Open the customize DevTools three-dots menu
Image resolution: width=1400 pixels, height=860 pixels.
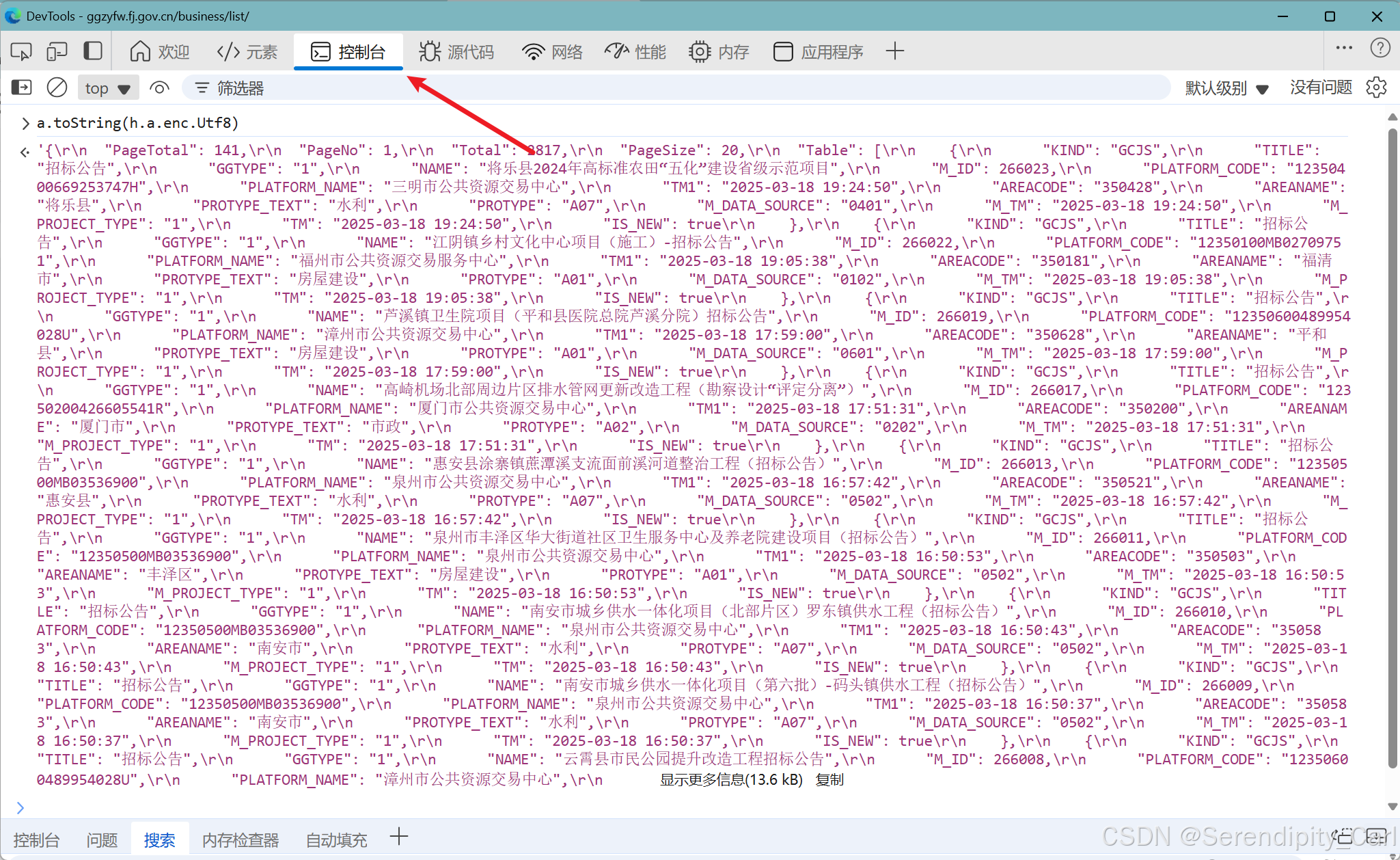1343,48
